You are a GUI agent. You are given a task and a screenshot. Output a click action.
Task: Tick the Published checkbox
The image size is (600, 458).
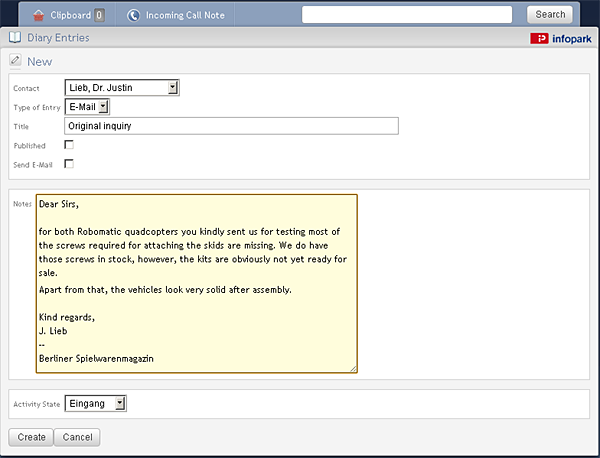point(69,145)
